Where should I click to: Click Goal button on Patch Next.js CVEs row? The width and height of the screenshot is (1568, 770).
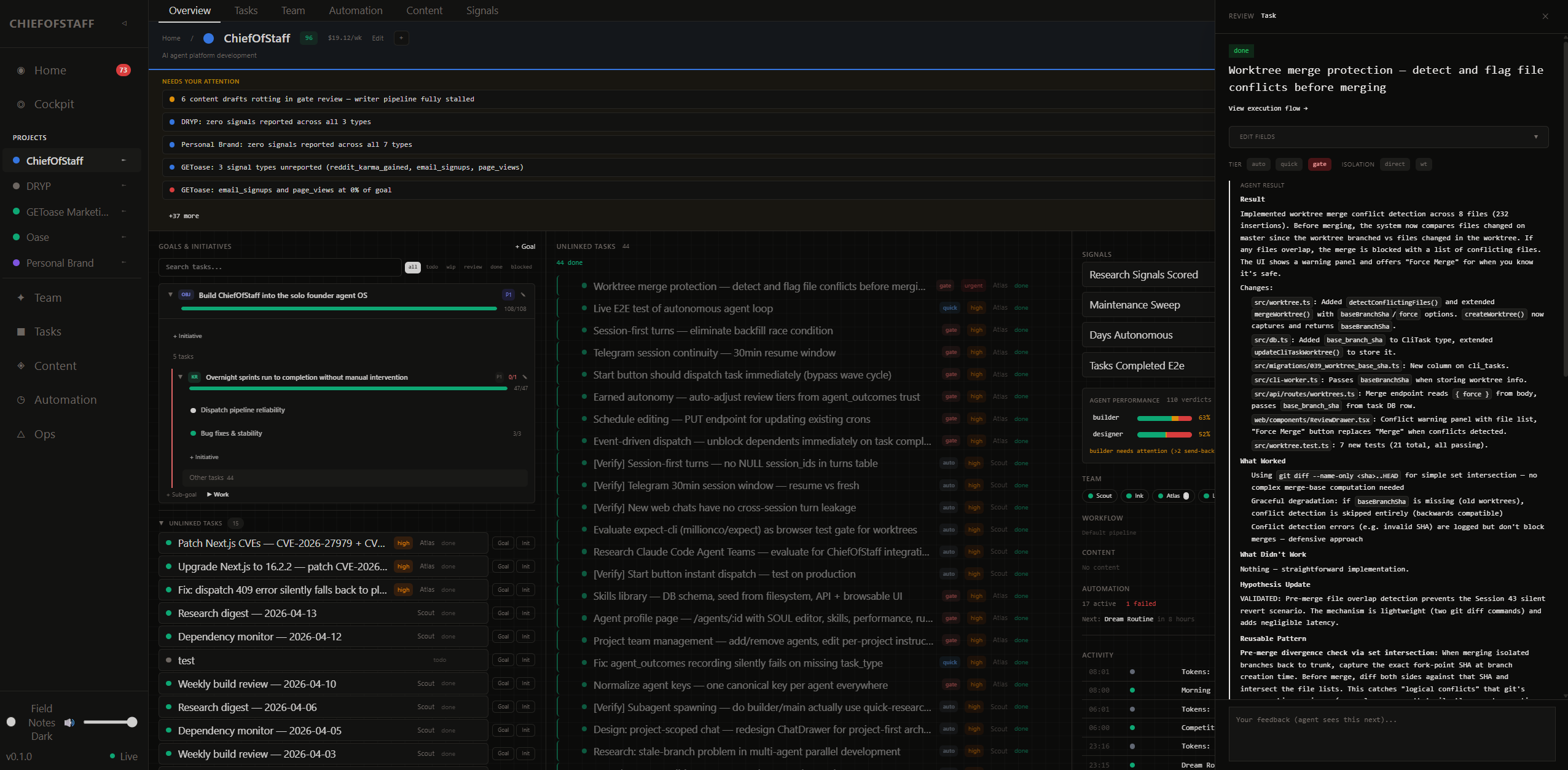pos(503,543)
